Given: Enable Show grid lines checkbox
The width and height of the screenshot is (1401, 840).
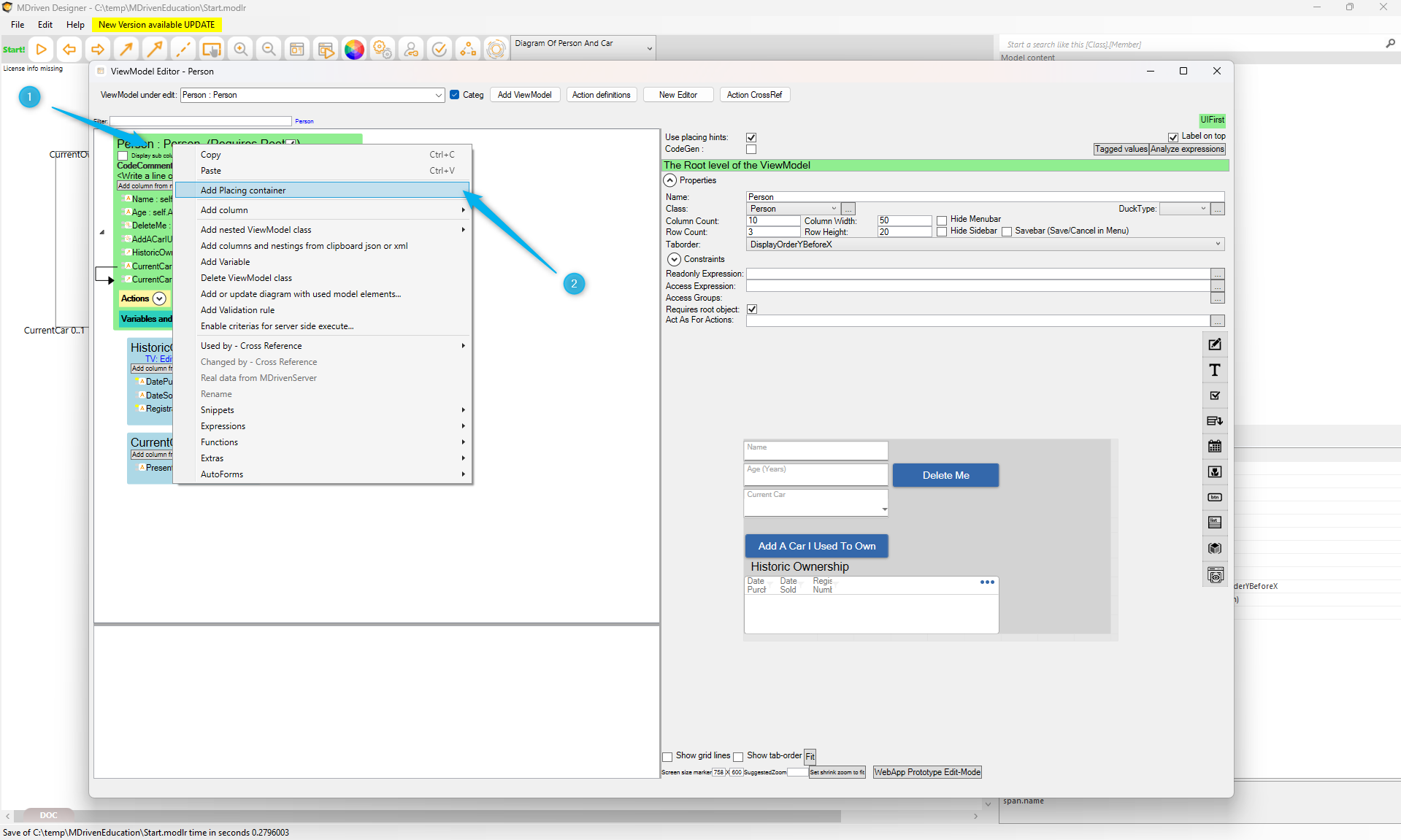Looking at the screenshot, I should [x=667, y=757].
